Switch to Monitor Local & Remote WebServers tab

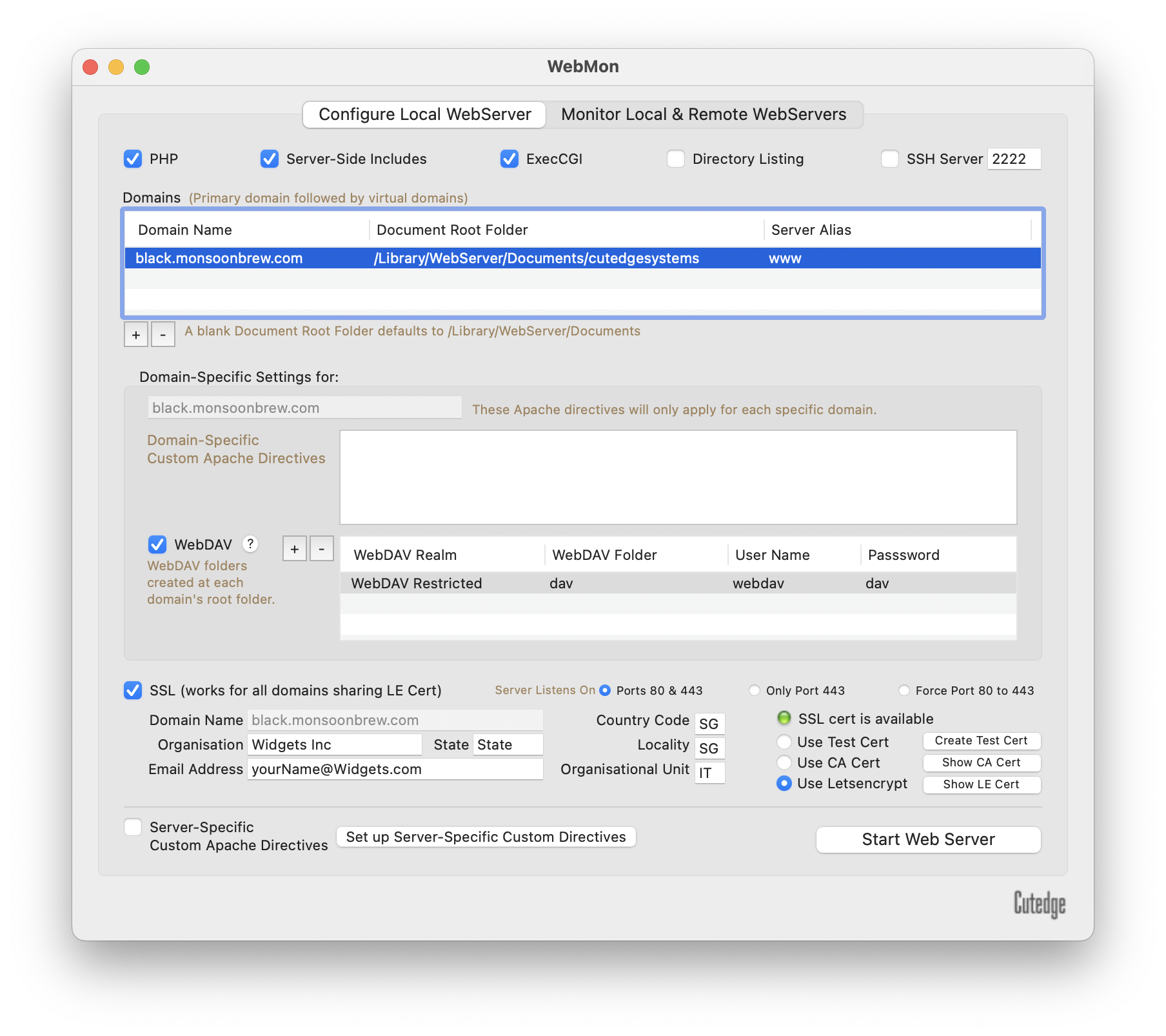click(x=704, y=115)
